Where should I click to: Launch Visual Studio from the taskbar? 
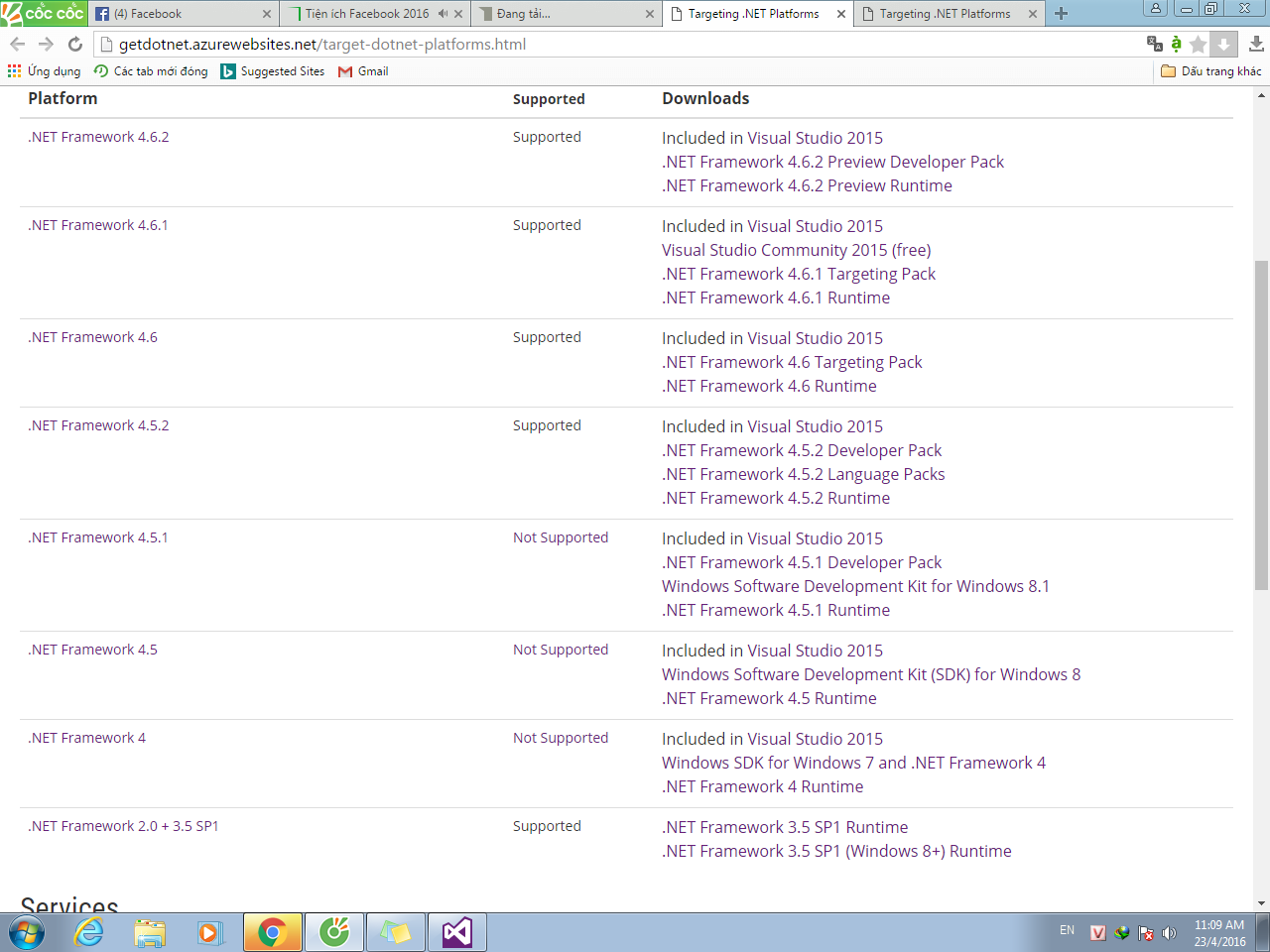tap(456, 932)
